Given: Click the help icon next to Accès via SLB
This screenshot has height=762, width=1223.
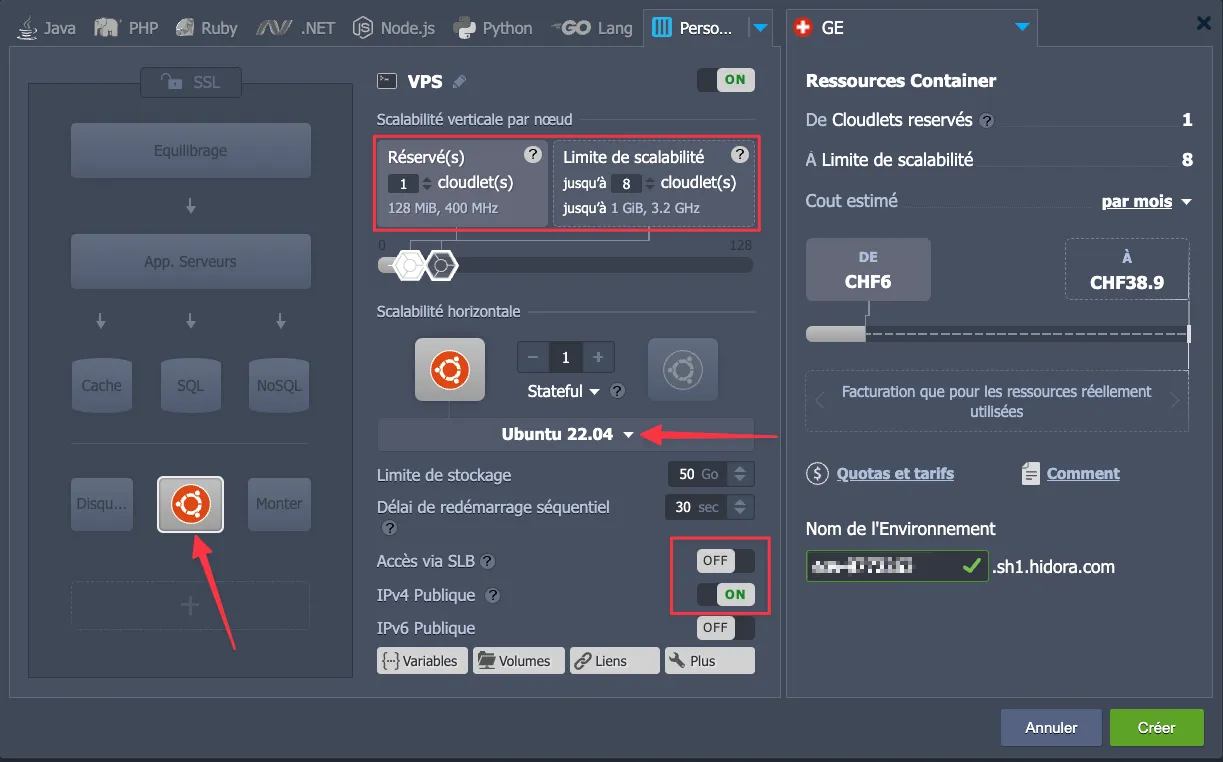Looking at the screenshot, I should (x=488, y=562).
